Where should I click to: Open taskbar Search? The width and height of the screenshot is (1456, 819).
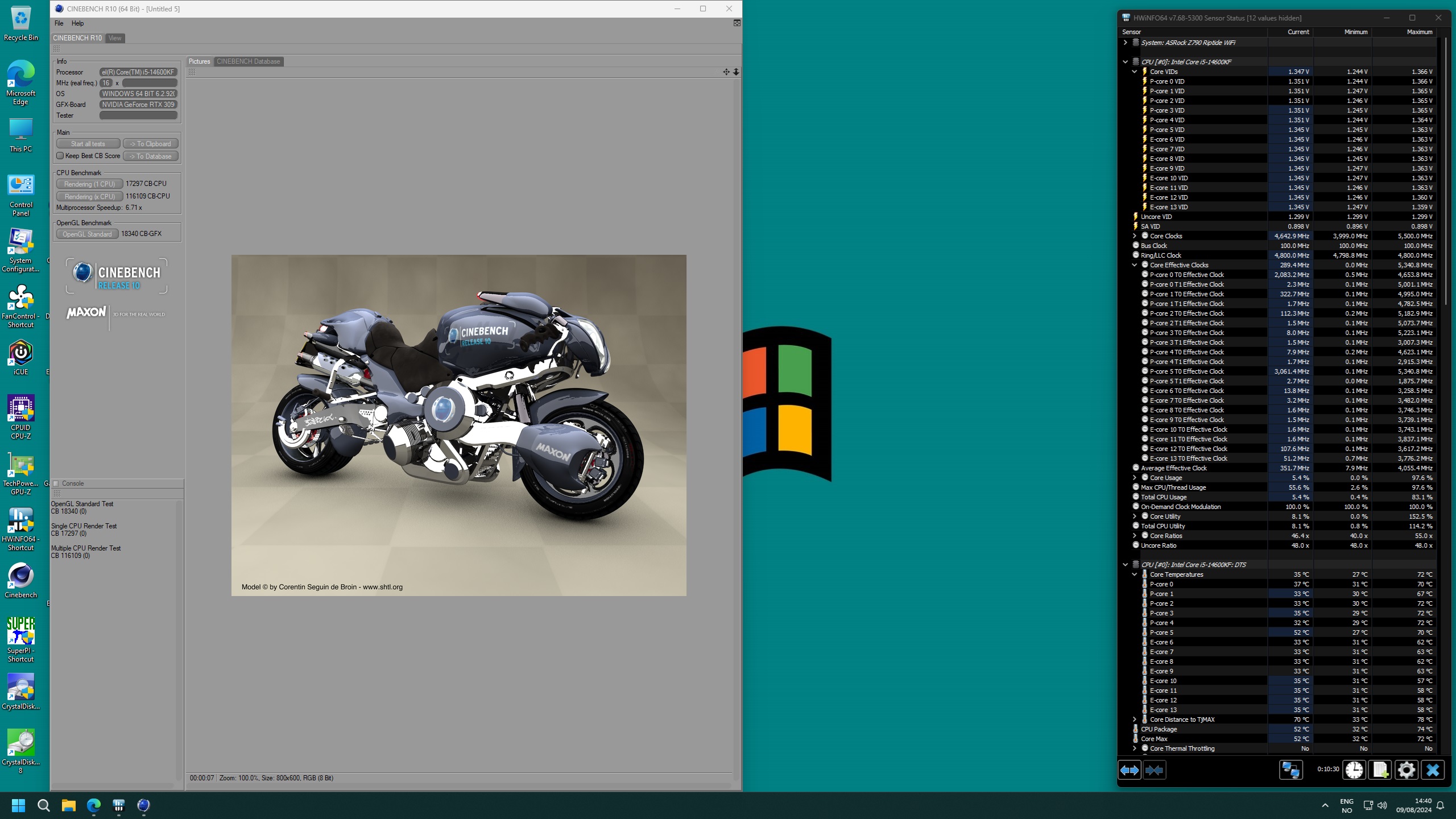point(43,805)
